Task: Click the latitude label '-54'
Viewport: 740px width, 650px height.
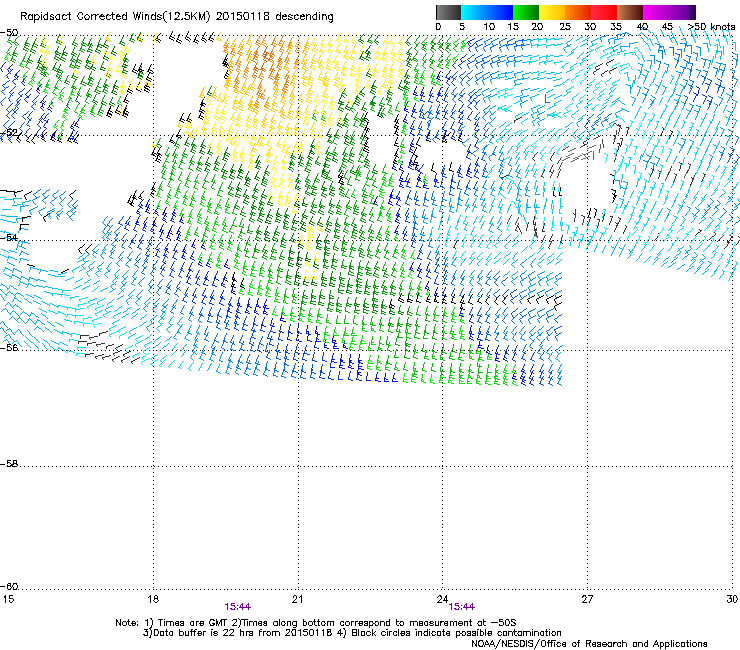Action: tap(9, 237)
